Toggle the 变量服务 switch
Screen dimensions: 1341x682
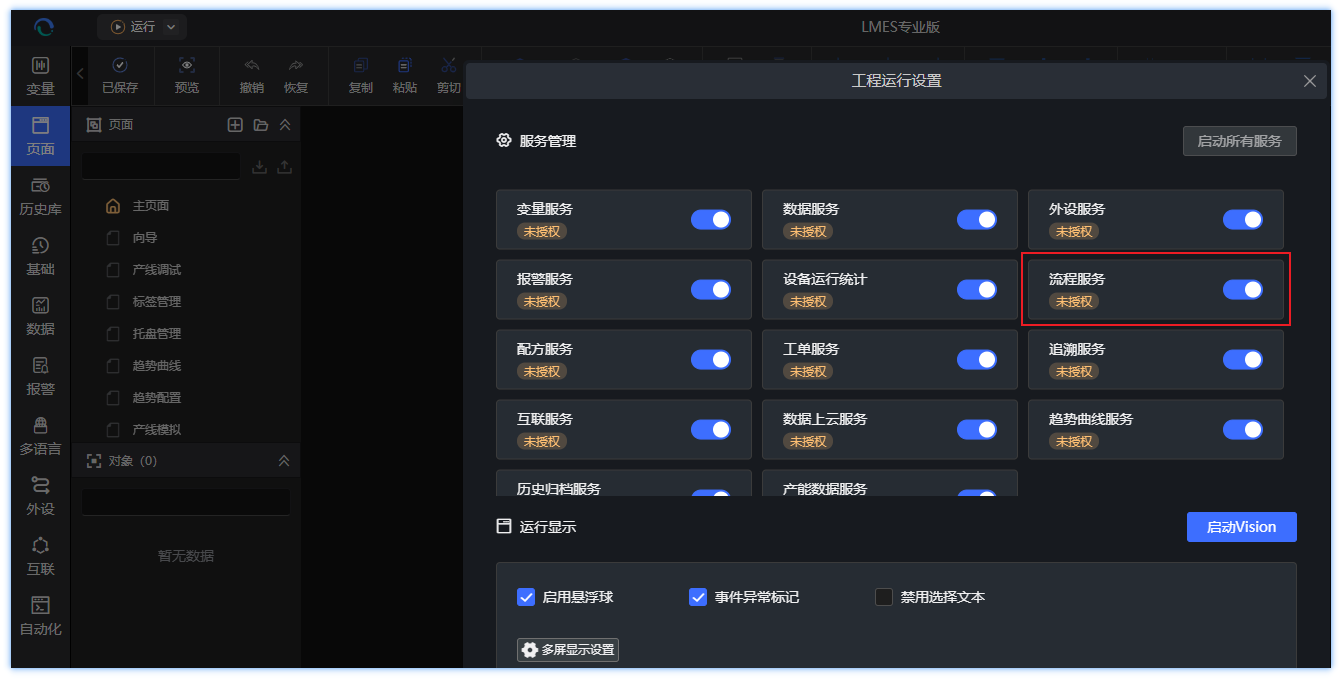(710, 220)
